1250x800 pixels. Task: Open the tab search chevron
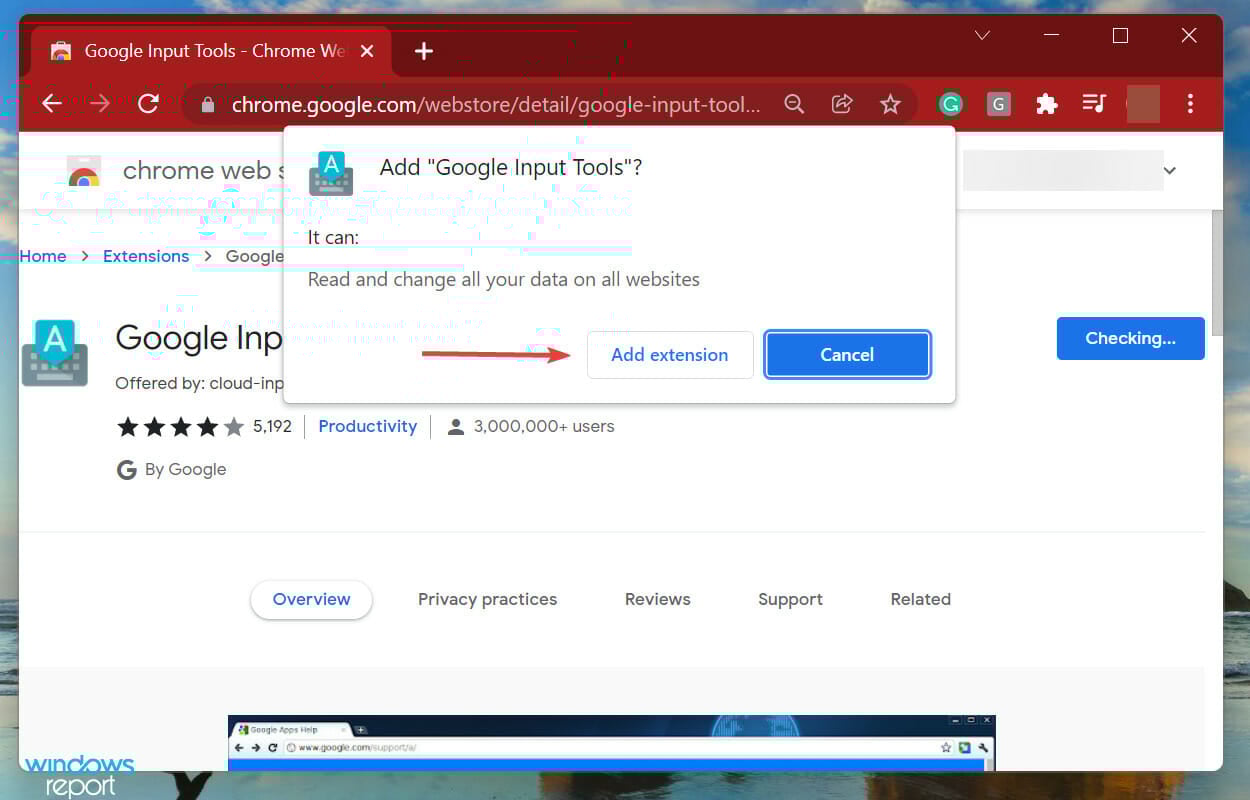(x=981, y=35)
